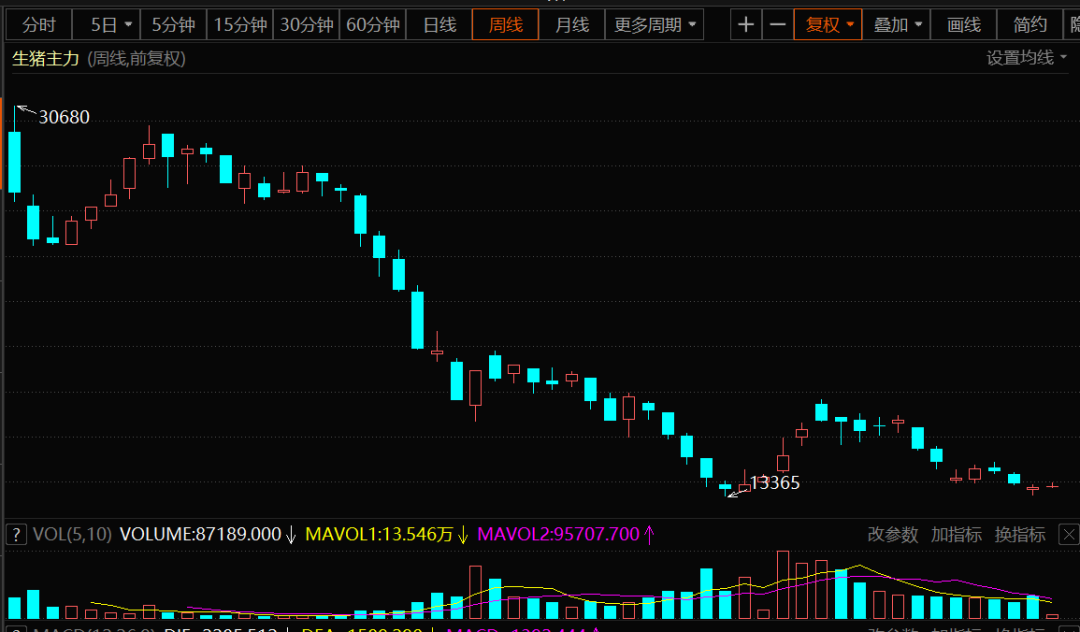Screen dimensions: 1080x632
Task: Click the plus zoom-in icon
Action: tap(745, 25)
